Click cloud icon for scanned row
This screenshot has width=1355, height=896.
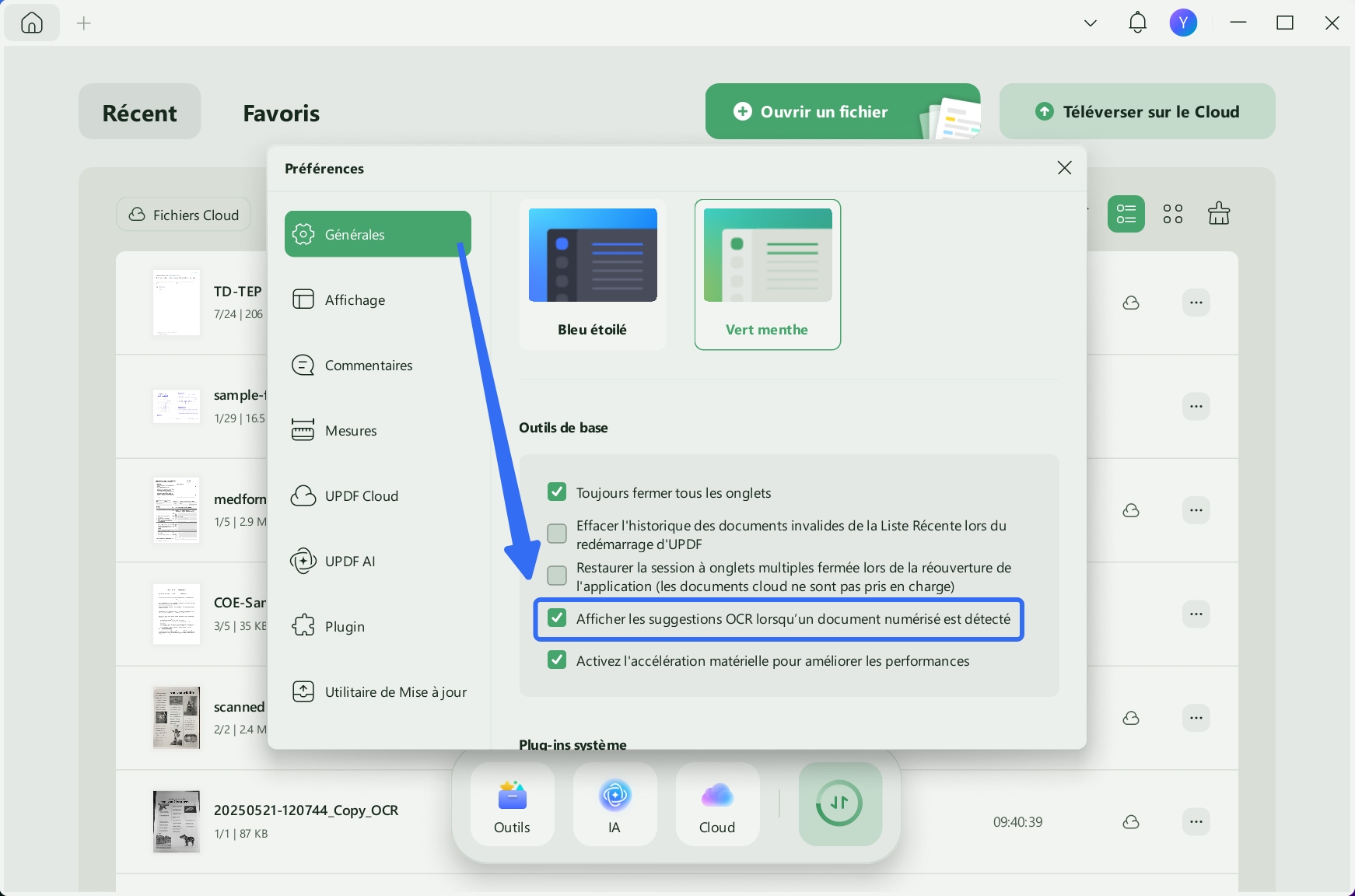click(1131, 718)
